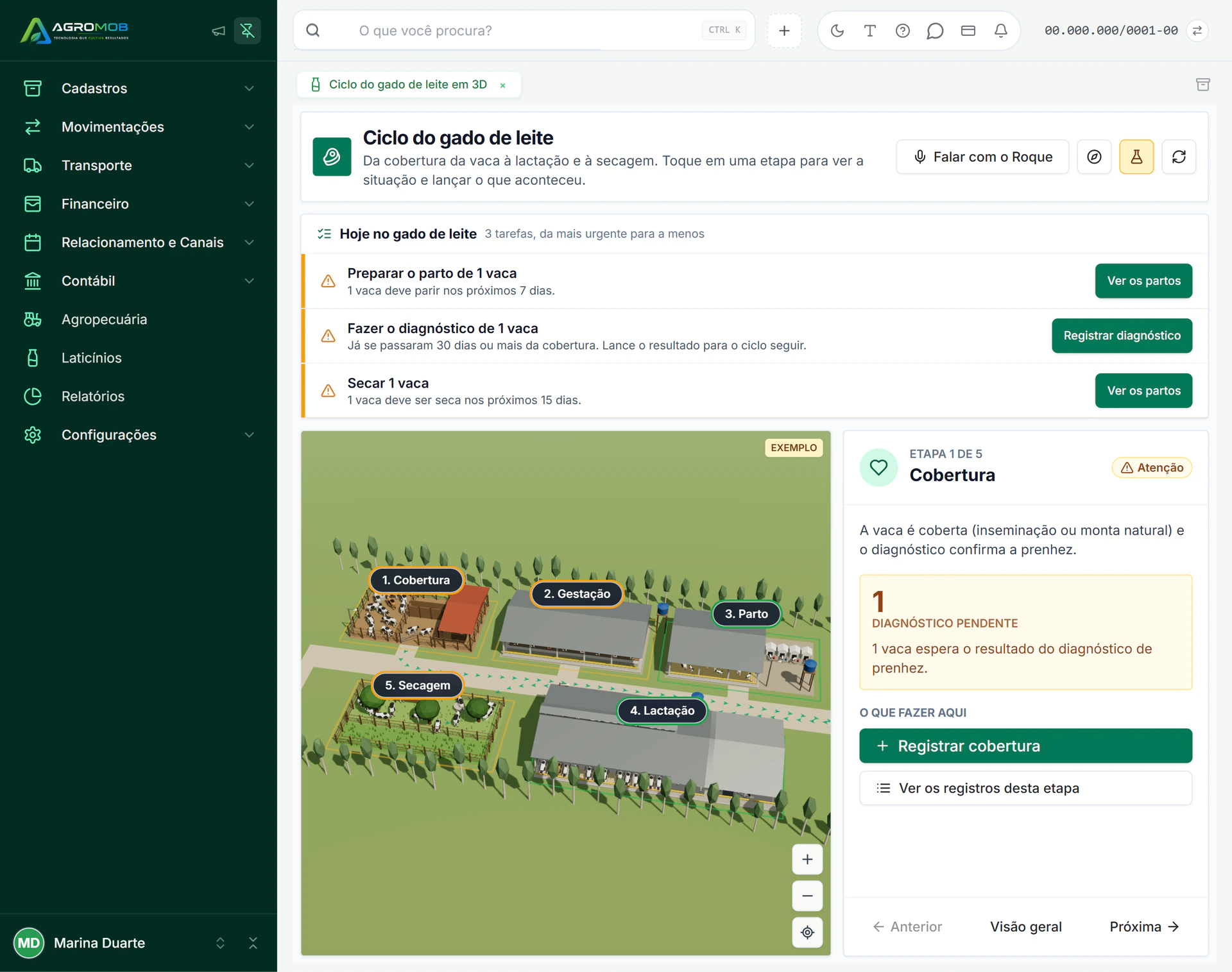Recenter the 3D map view
This screenshot has width=1232, height=972.
807,932
